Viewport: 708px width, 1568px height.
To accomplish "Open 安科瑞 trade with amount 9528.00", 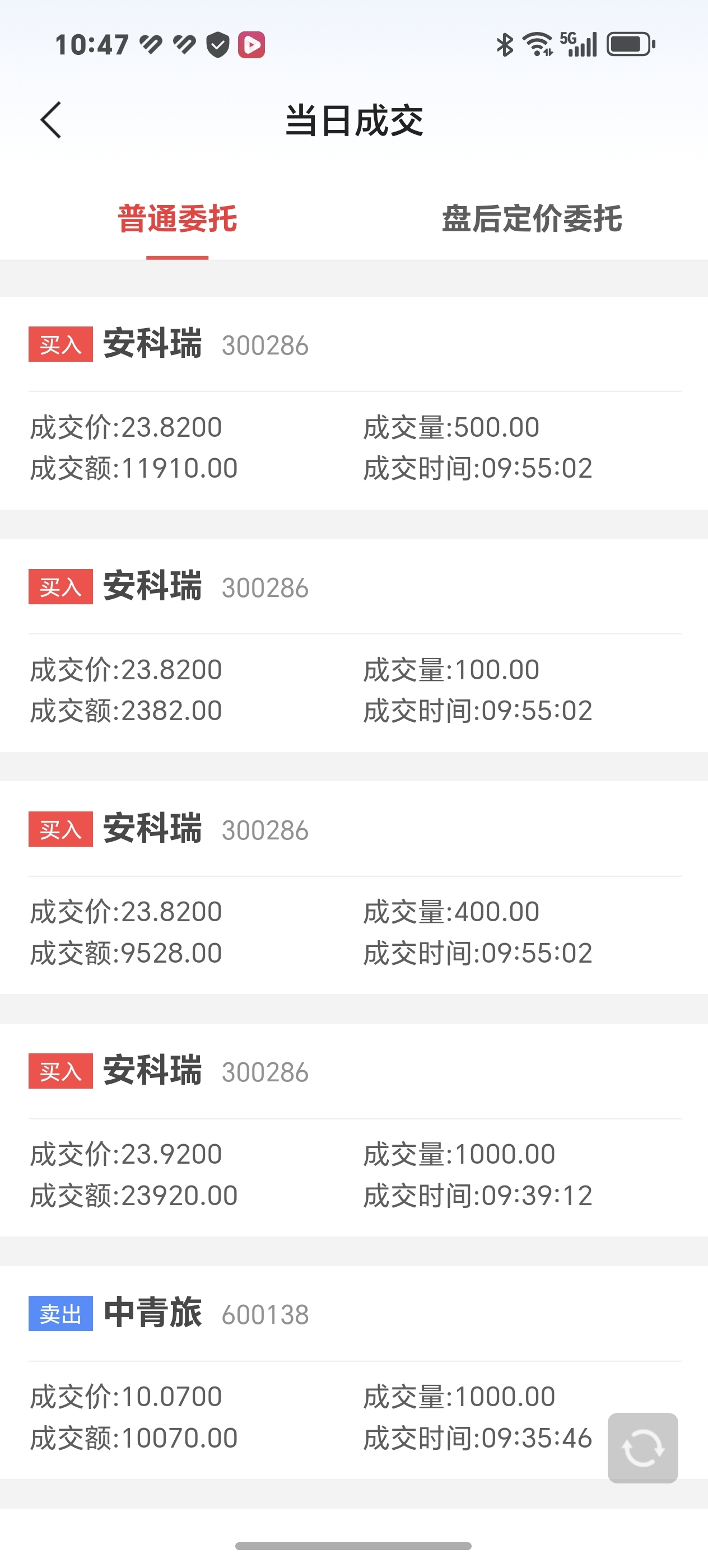I will [x=353, y=888].
